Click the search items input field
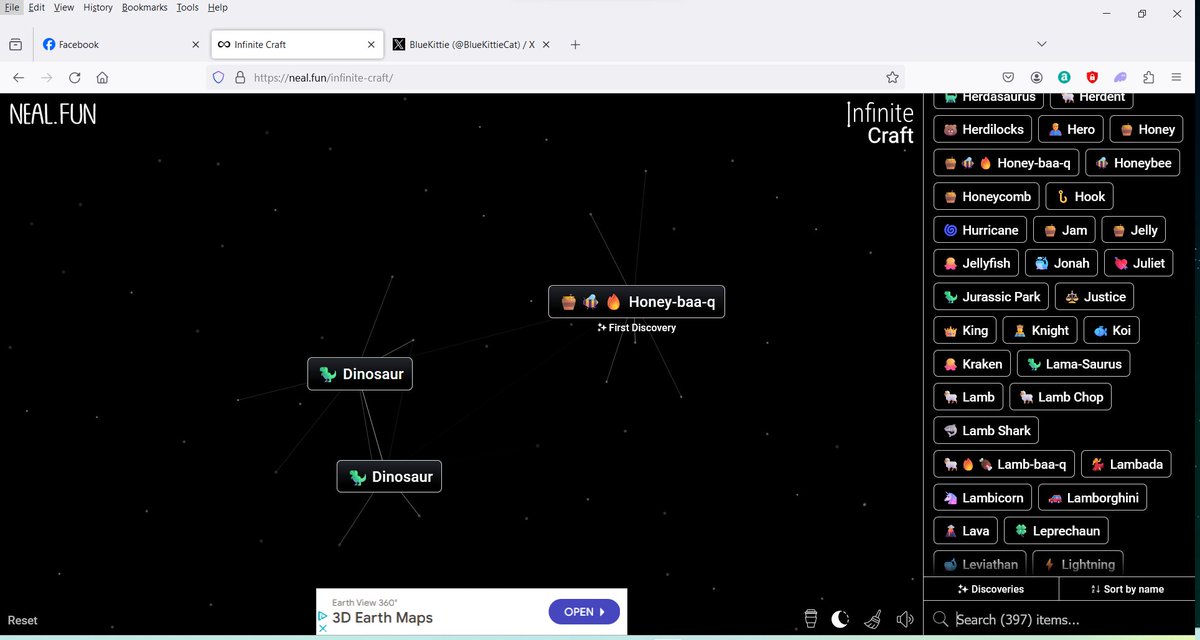The image size is (1200, 640). tap(1060, 619)
